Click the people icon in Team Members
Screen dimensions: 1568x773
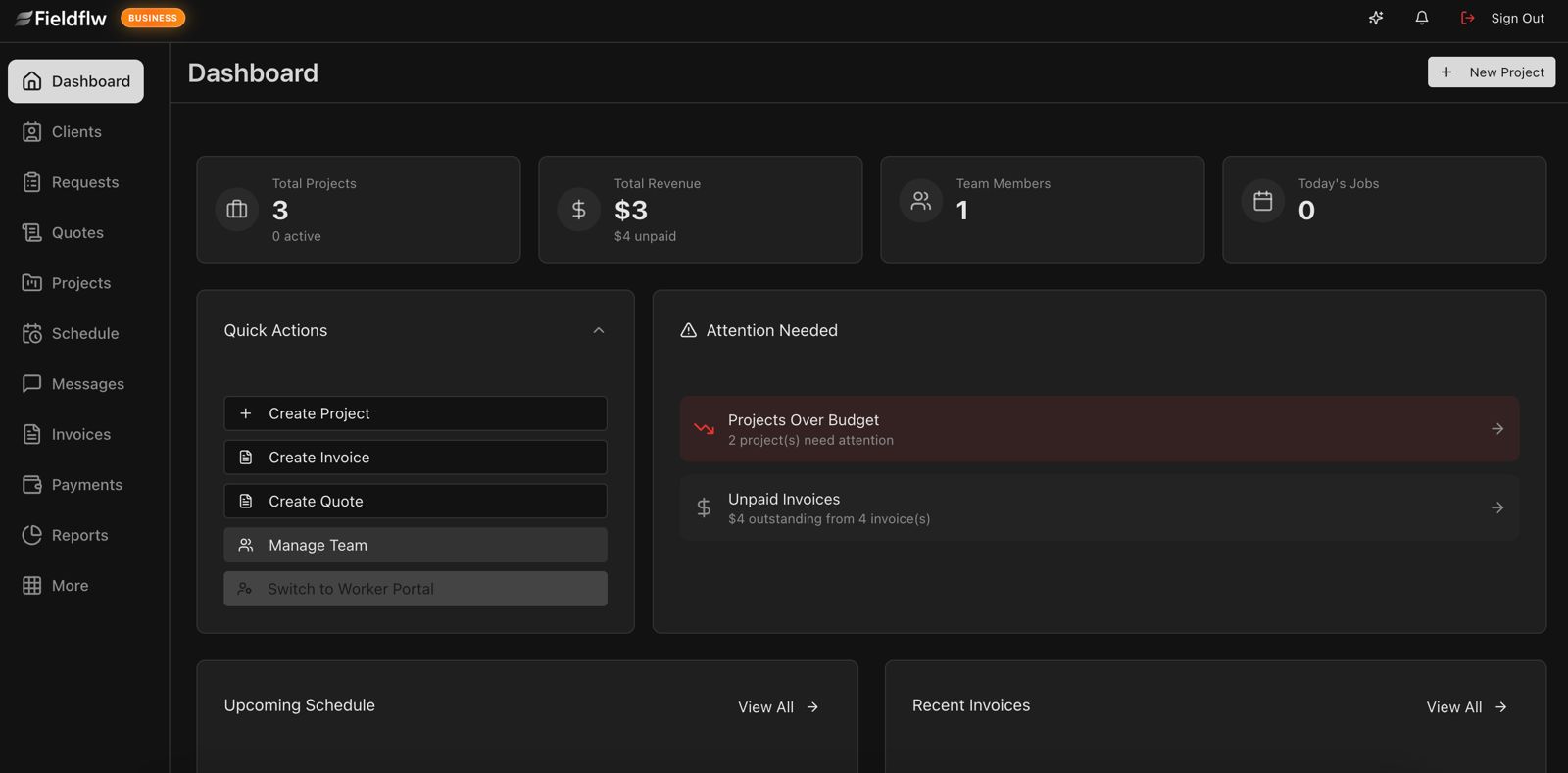point(921,201)
